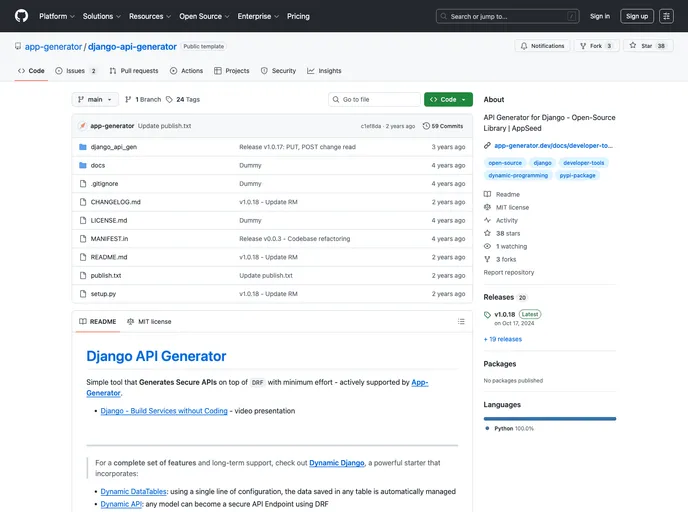Image resolution: width=688 pixels, height=512 pixels.
Task: Expand the Platform menu
Action: point(57,16)
